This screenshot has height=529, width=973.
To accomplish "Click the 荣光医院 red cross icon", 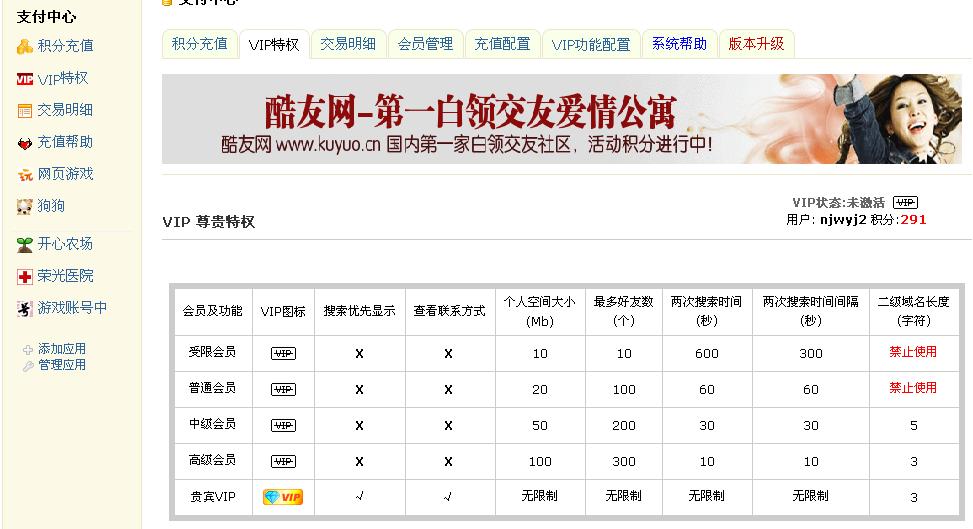I will (25, 277).
